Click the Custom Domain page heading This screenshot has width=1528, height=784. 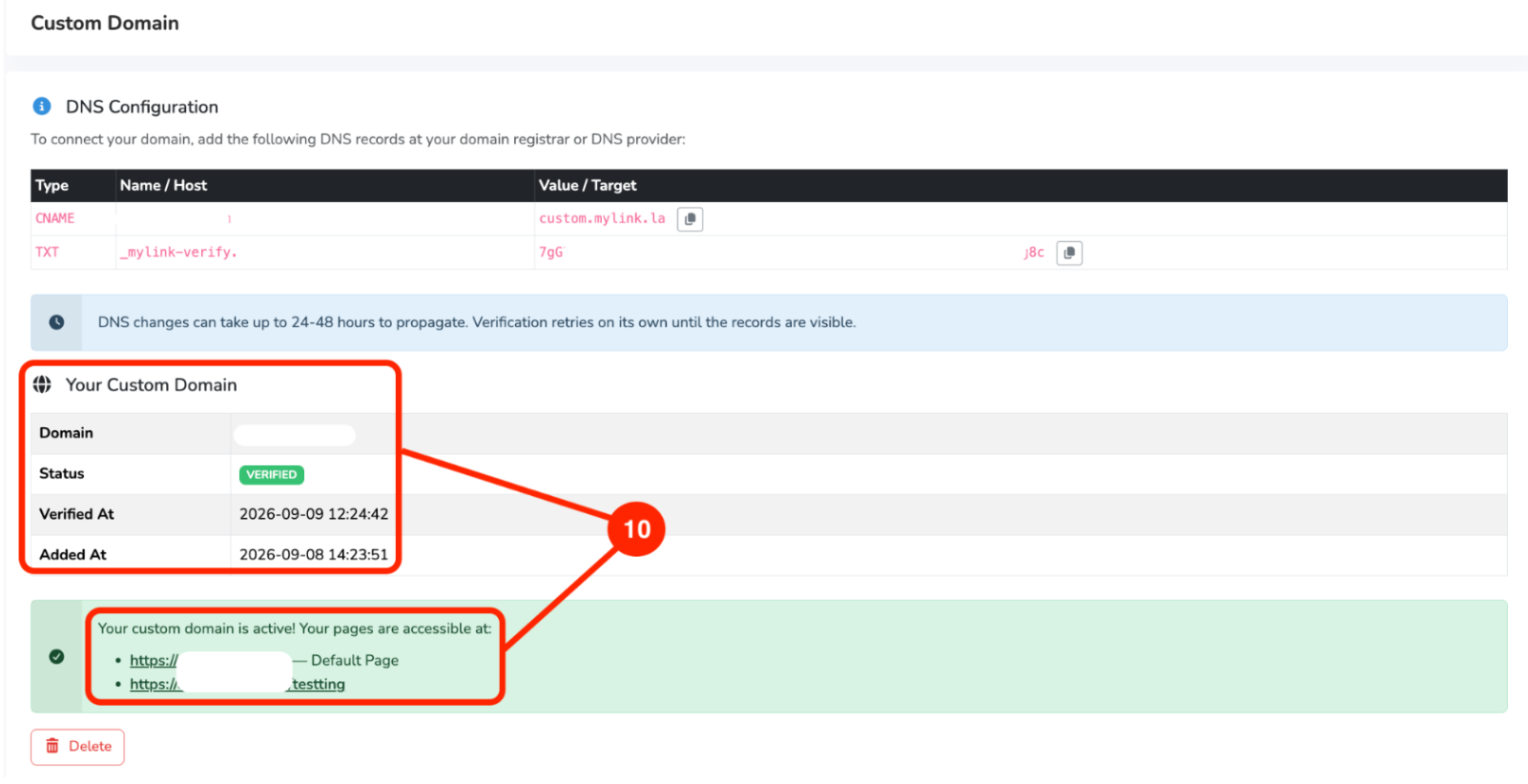pos(105,23)
